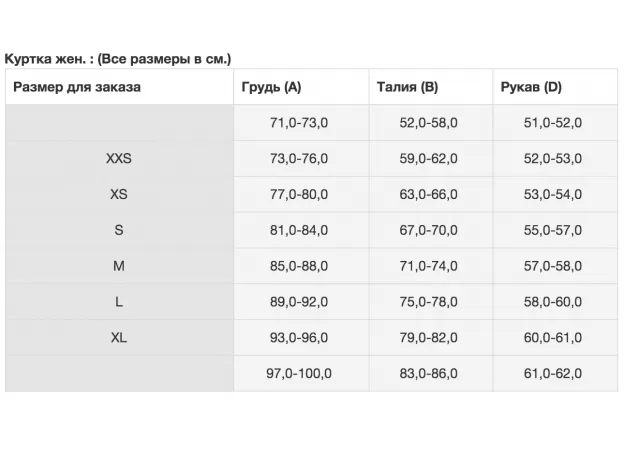Select waist measurement 52,0-58,0
The image size is (624, 460).
click(428, 123)
